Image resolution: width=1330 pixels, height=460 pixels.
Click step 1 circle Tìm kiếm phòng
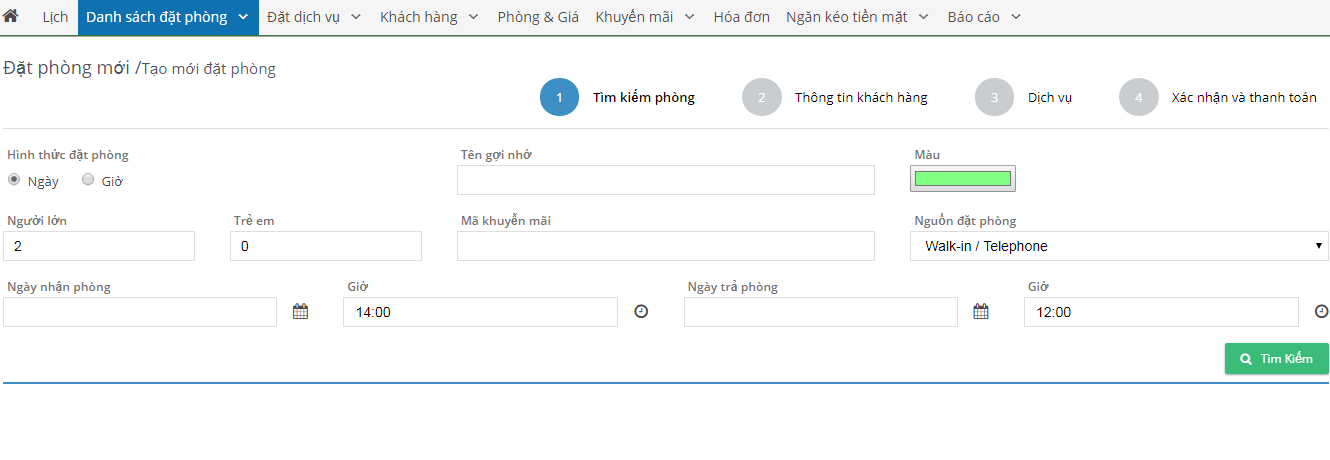pyautogui.click(x=559, y=97)
